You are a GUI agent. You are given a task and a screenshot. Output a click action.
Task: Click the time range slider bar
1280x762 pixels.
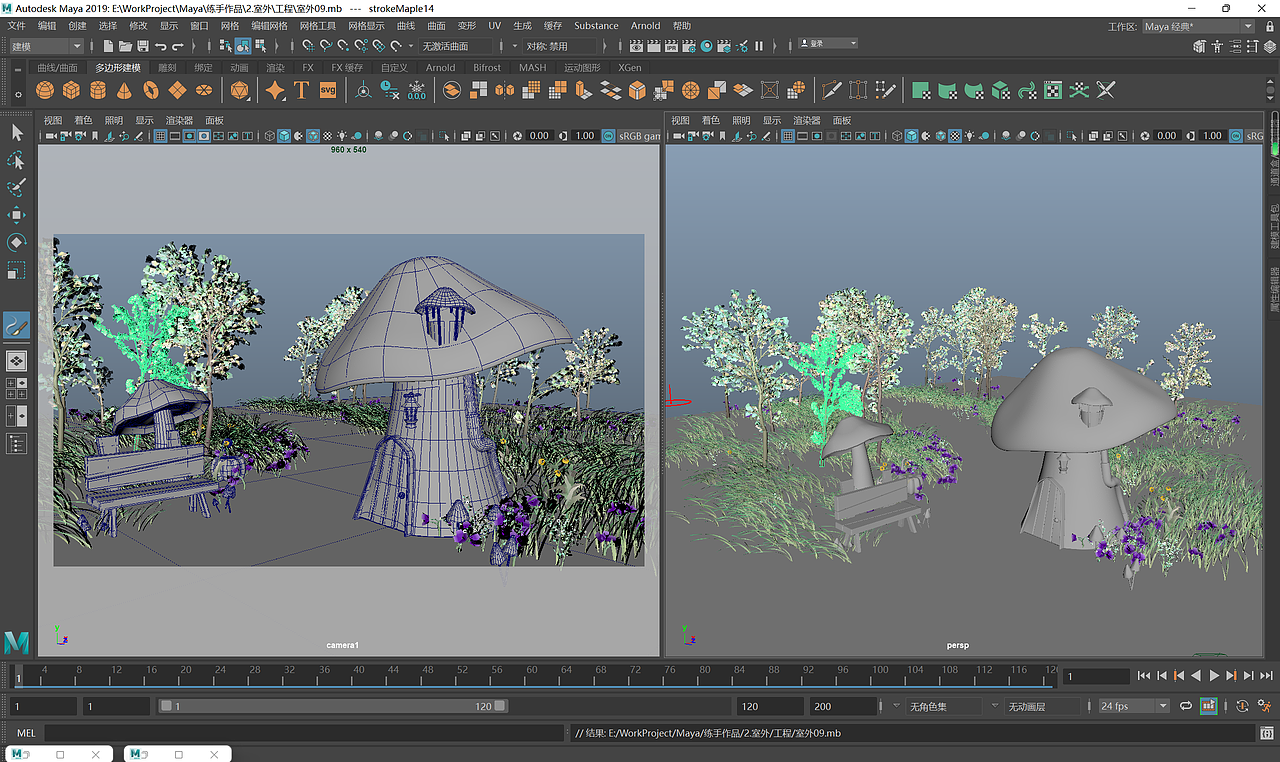333,706
